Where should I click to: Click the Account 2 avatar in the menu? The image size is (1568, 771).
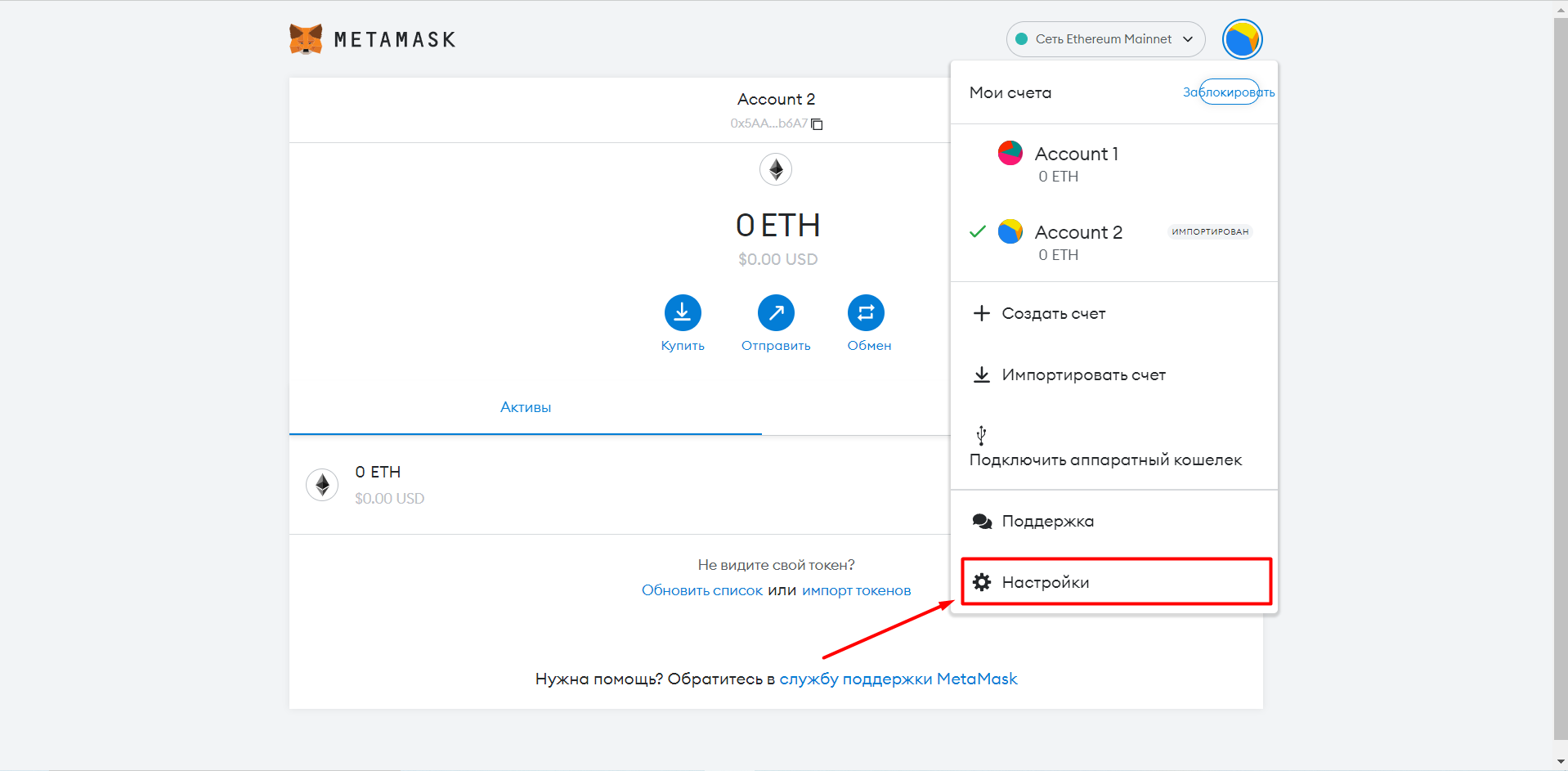click(x=1010, y=231)
